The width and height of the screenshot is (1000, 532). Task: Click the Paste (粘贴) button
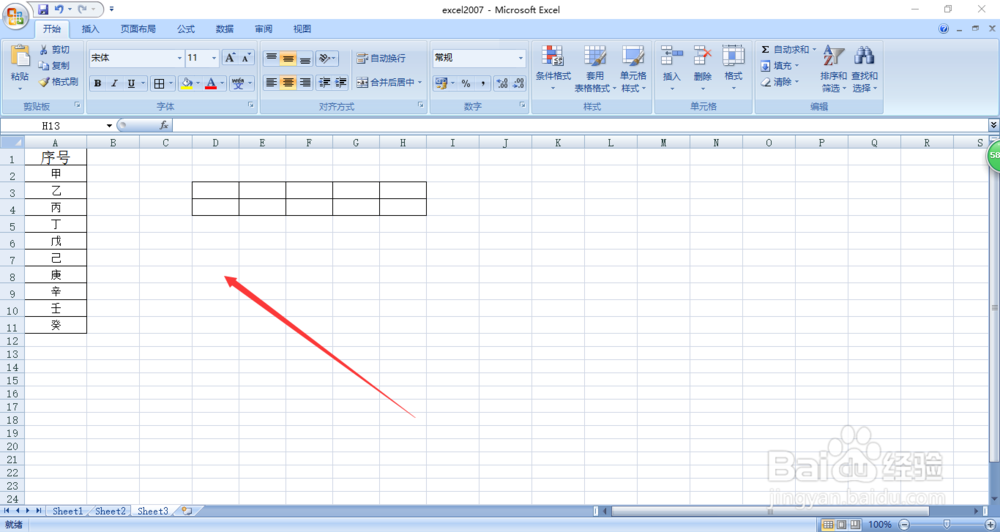point(20,69)
